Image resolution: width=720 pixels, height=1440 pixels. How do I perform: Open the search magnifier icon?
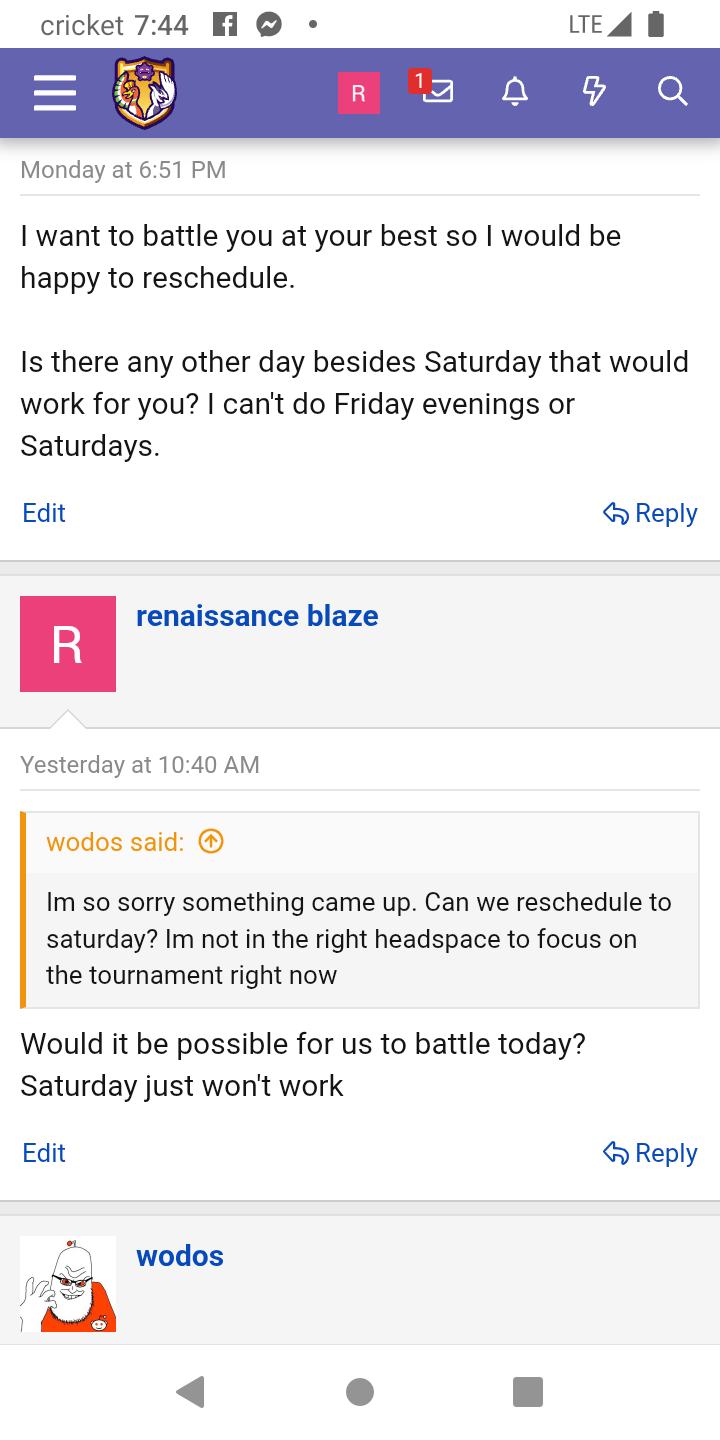coord(673,92)
